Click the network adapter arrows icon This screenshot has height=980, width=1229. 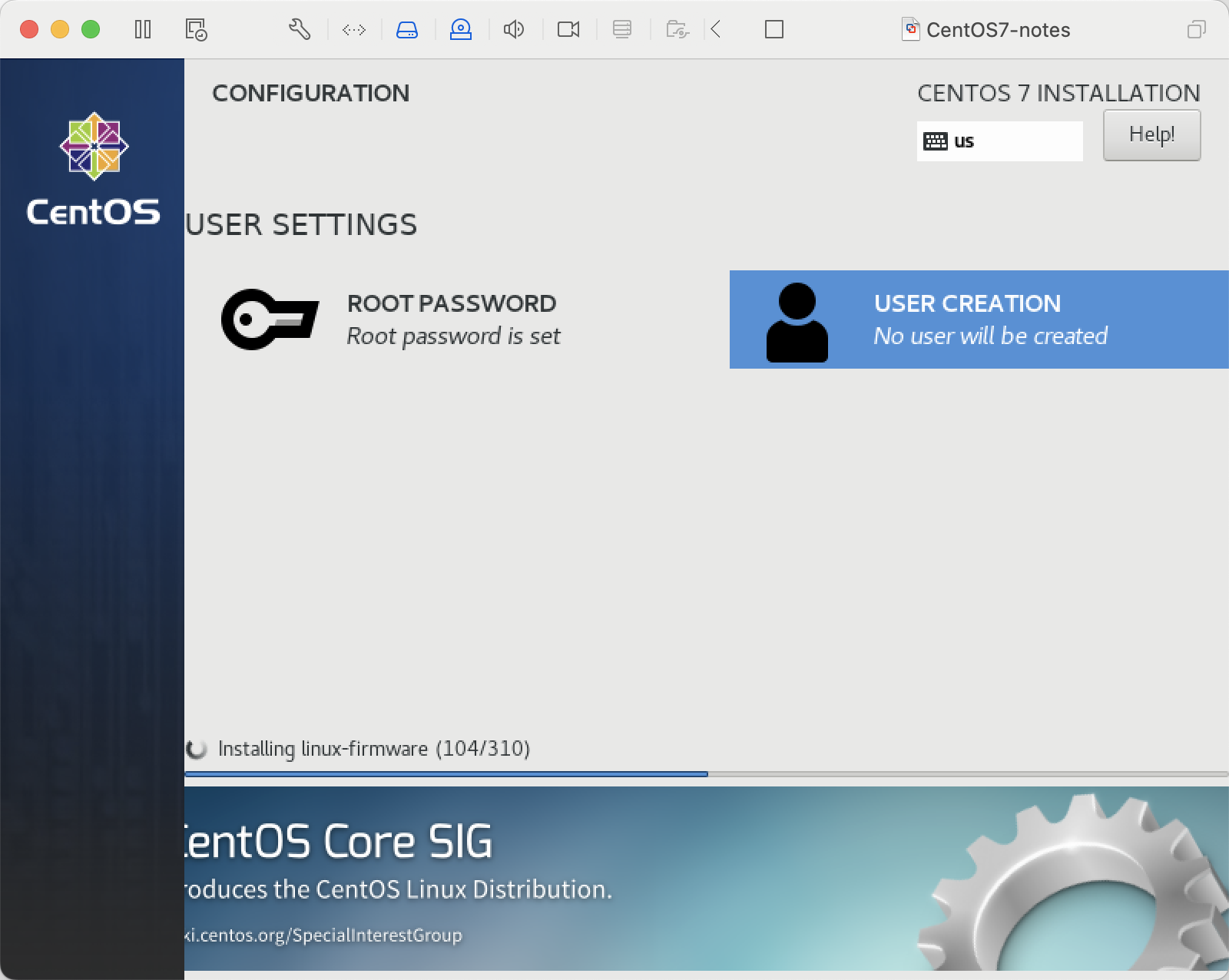pyautogui.click(x=354, y=30)
